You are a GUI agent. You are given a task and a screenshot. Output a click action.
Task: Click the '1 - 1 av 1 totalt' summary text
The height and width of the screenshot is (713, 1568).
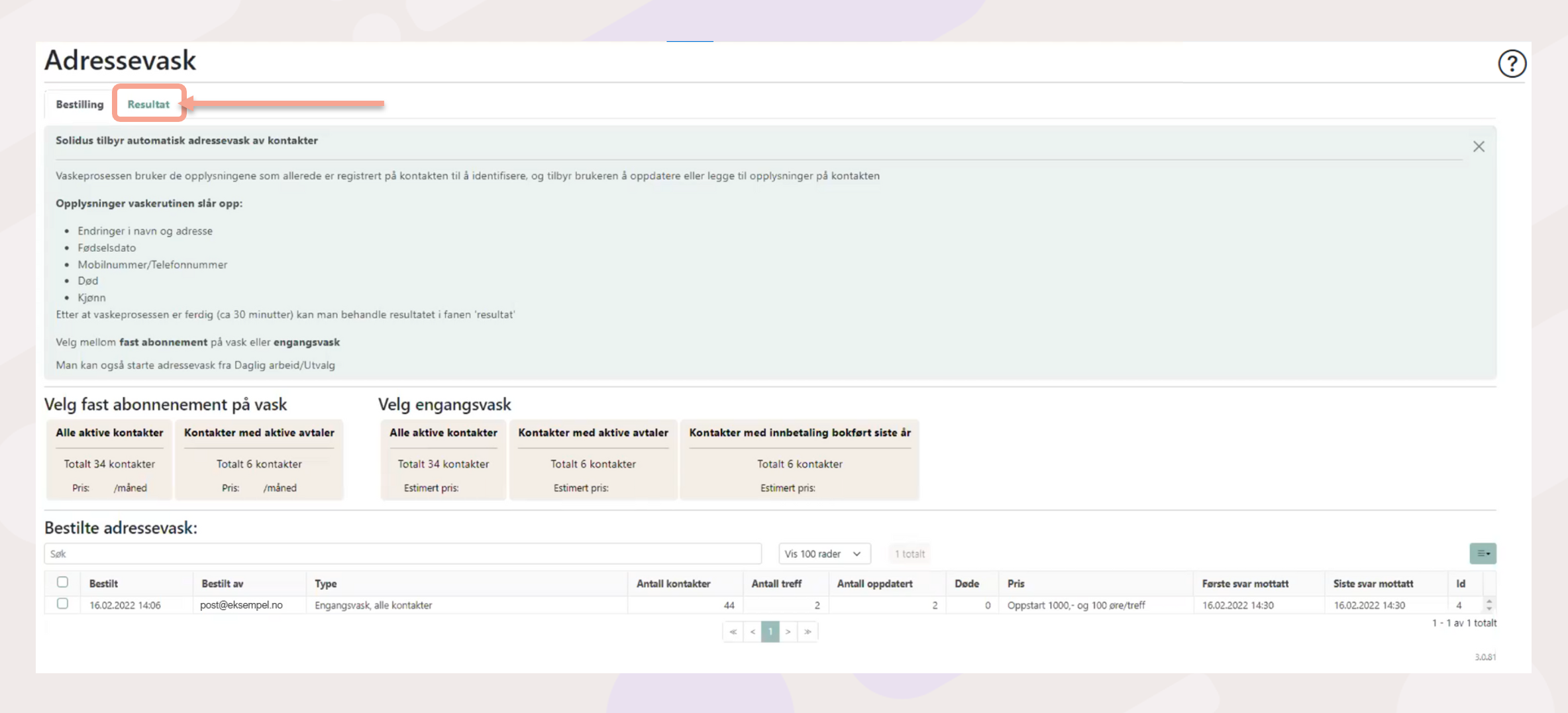(x=1464, y=623)
